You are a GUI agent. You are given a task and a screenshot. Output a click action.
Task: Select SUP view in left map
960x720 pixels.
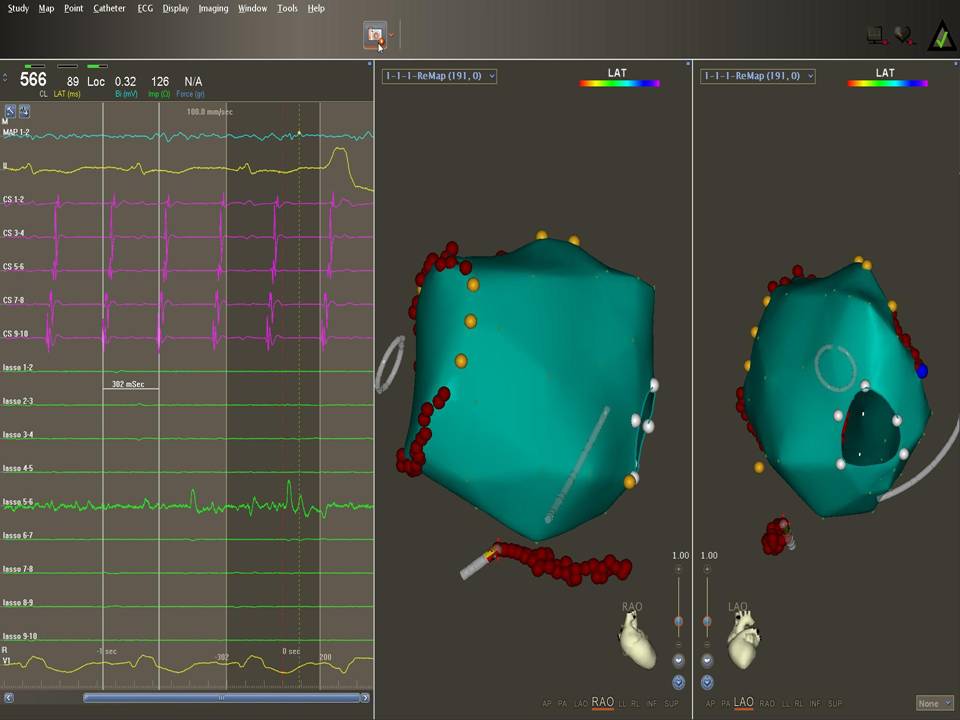[x=669, y=704]
